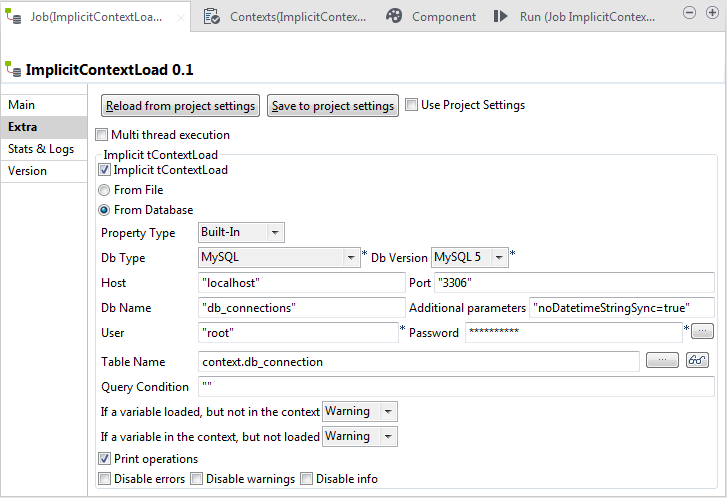Click Save to project settings button

click(x=333, y=106)
